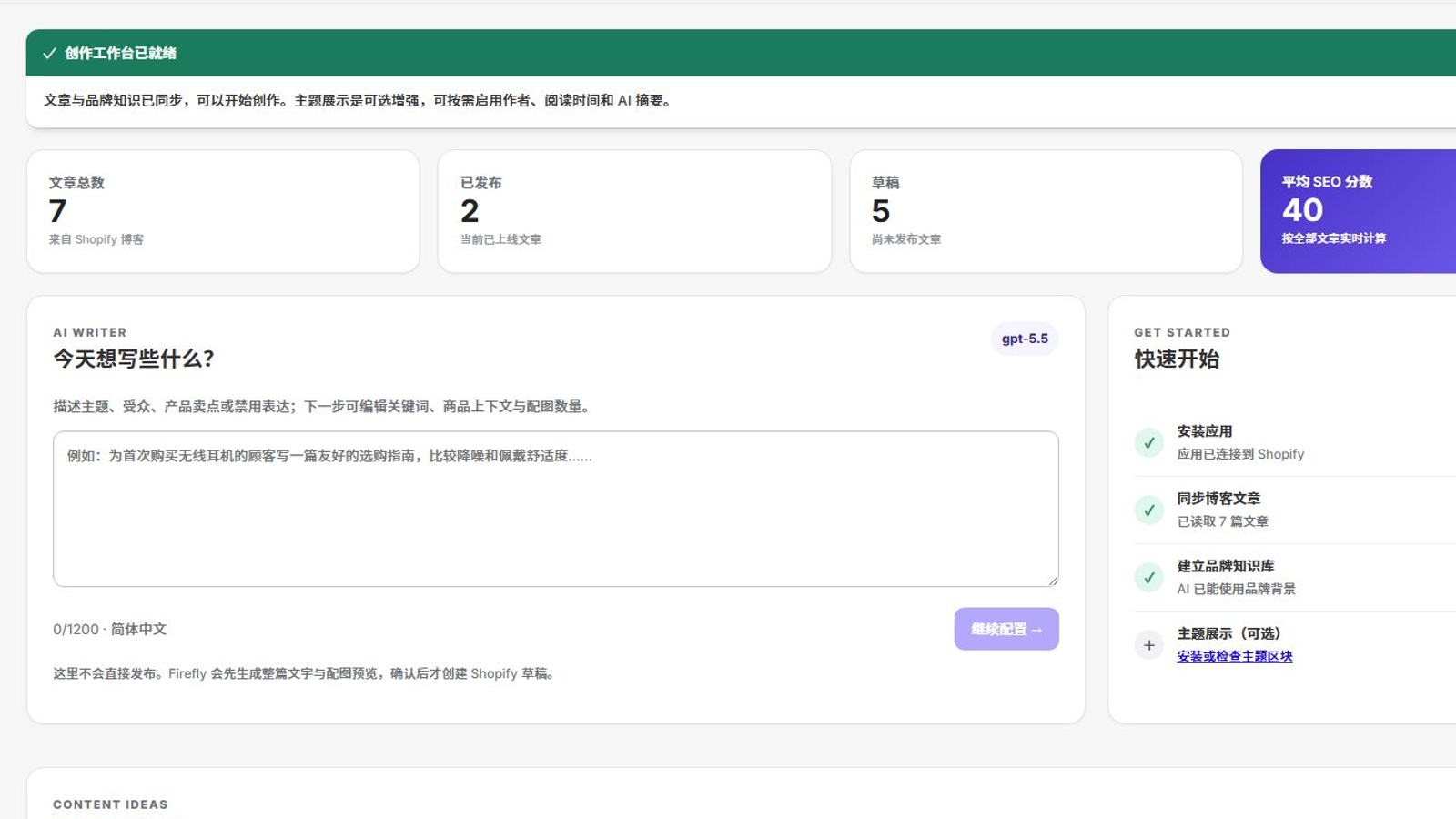Select the 已发布 stat card
1456x819 pixels.
634,211
